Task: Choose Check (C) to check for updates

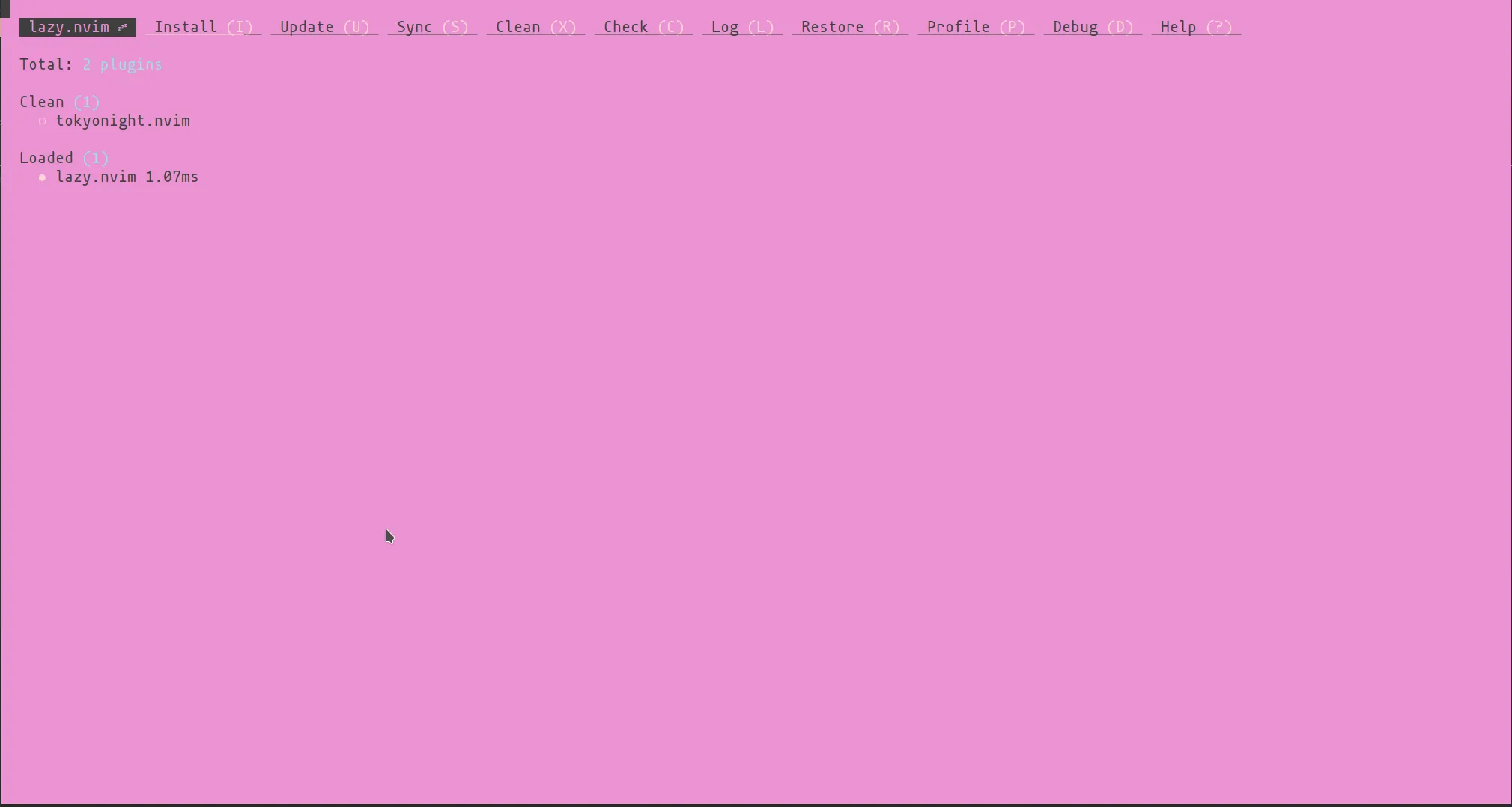Action: (643, 28)
